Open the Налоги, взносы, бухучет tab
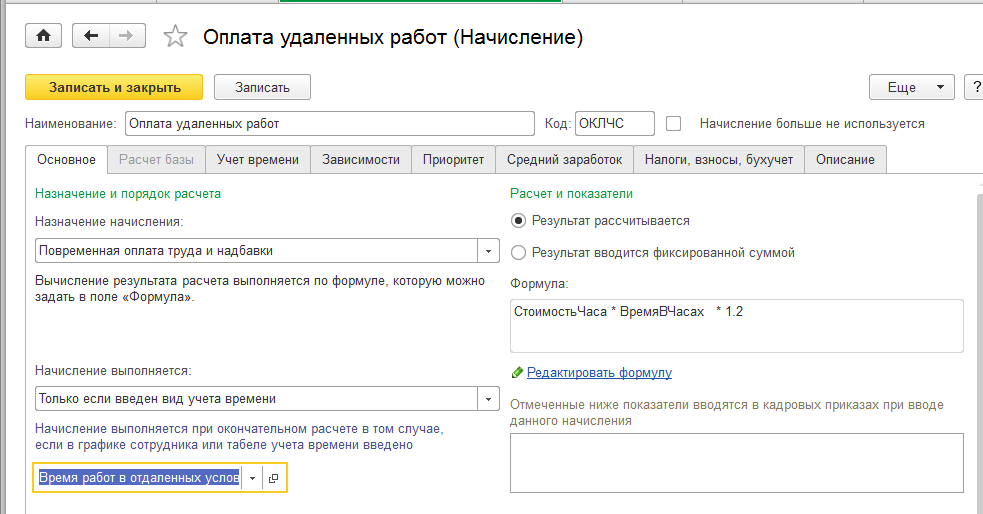983x514 pixels. tap(718, 159)
